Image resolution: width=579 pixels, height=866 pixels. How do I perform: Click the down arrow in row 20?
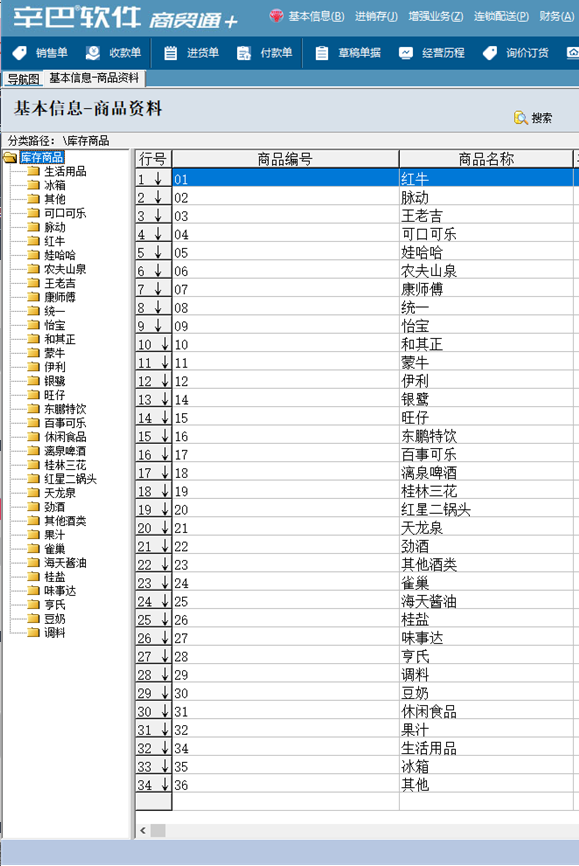165,527
